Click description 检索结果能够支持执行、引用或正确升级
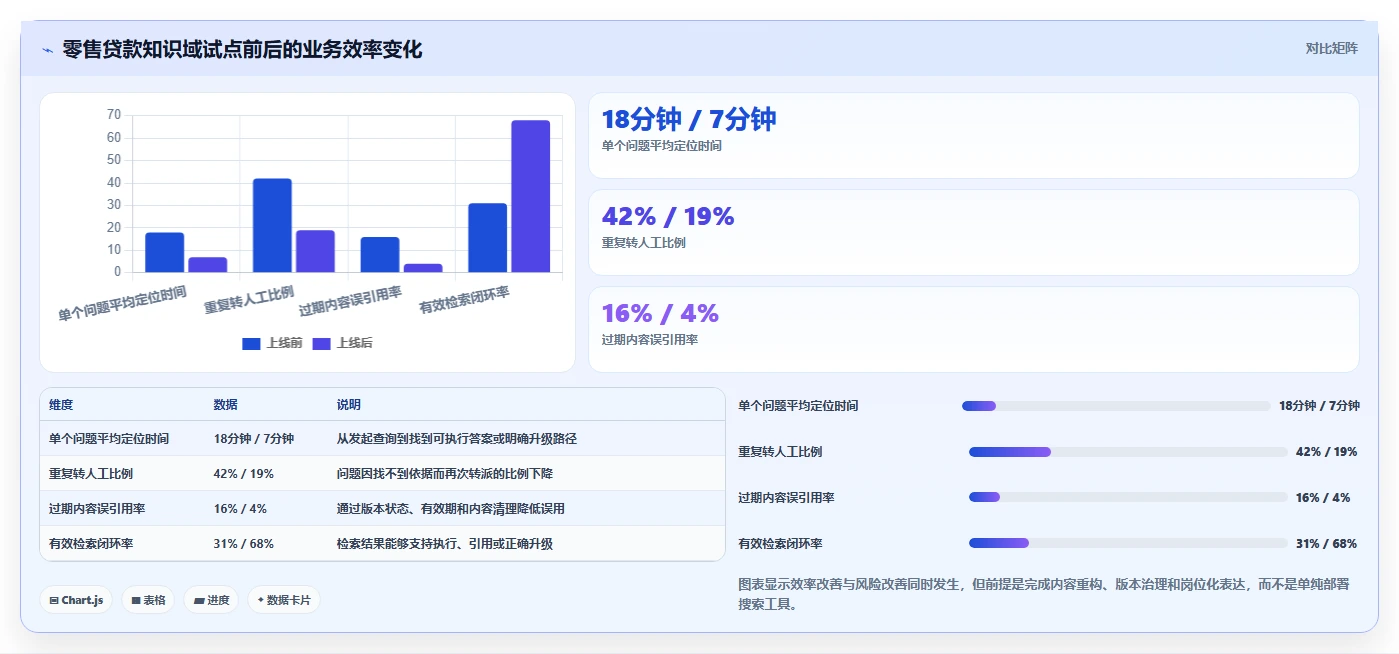Viewport: 1399px width, 654px height. click(445, 544)
